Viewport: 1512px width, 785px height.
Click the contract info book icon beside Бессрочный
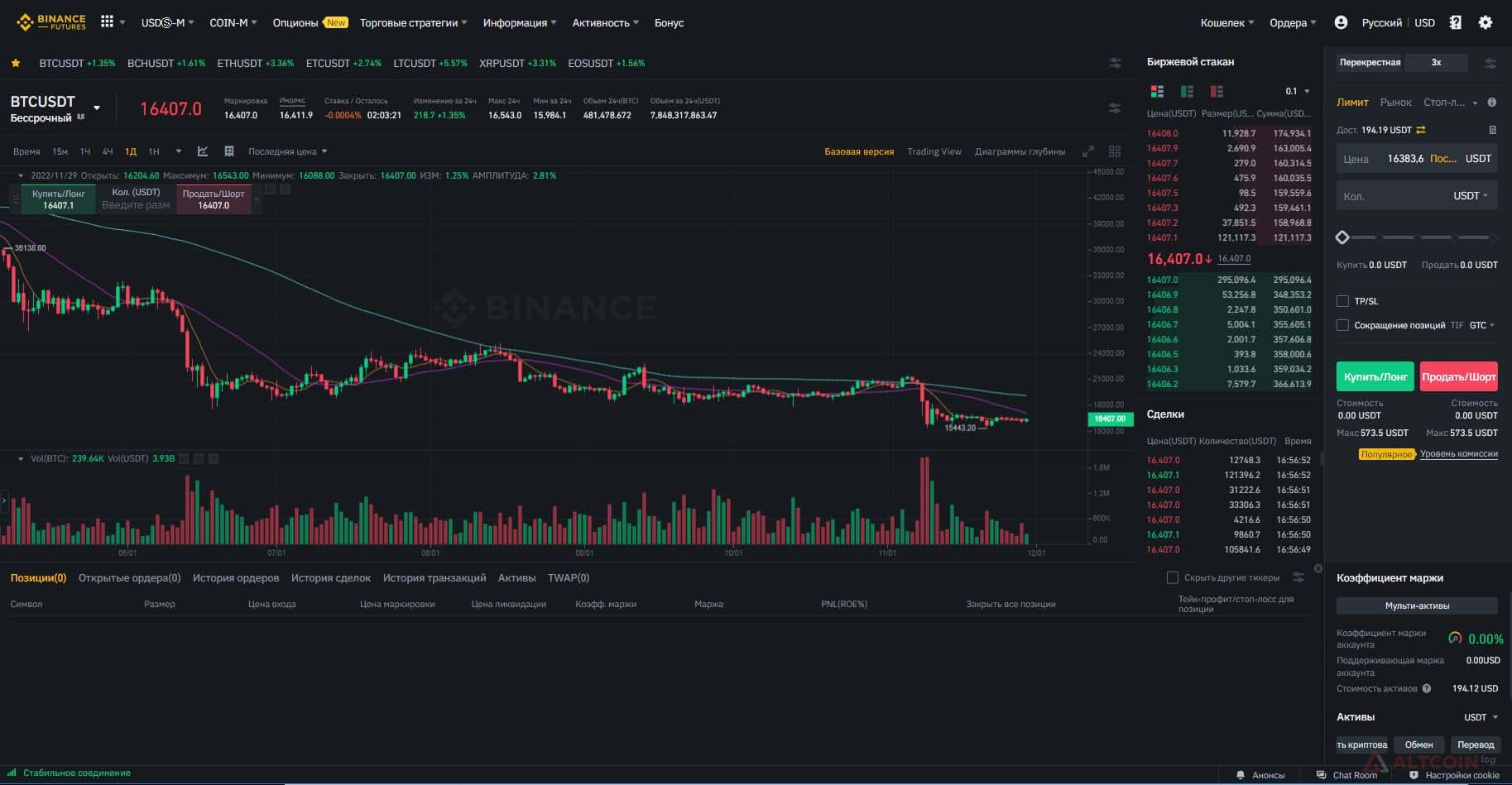81,117
